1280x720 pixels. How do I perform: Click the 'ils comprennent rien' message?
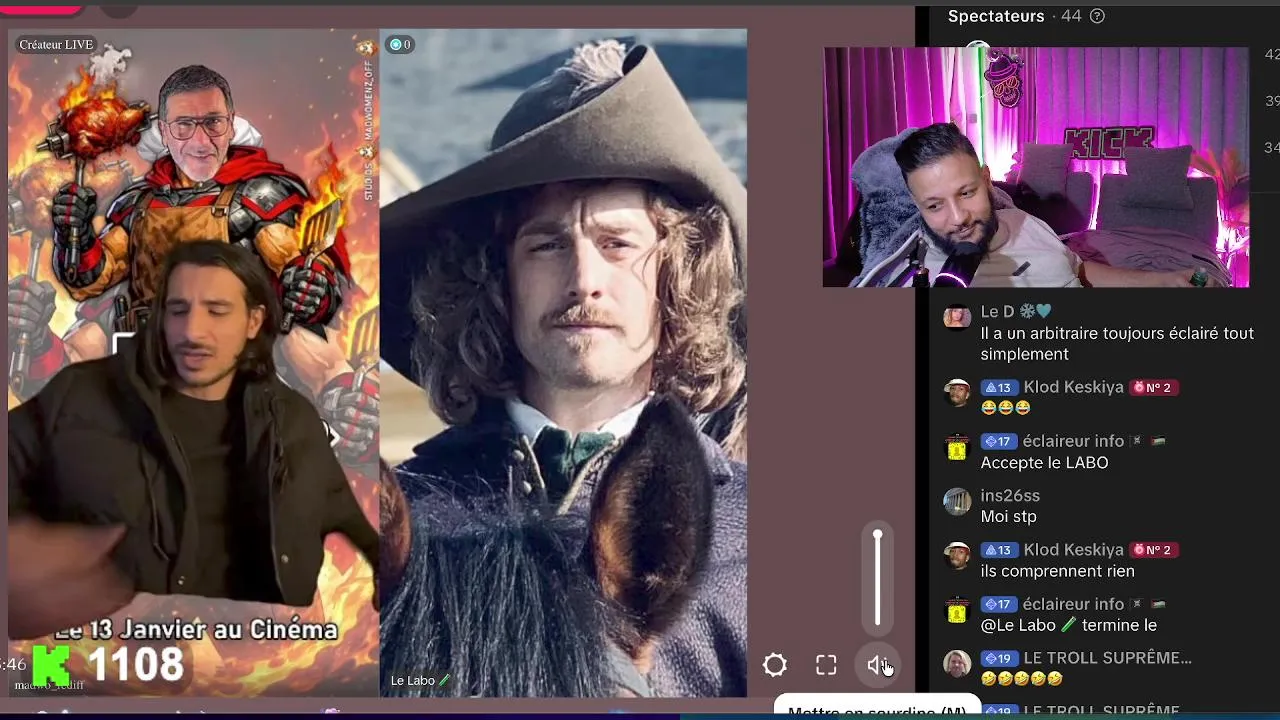[x=1057, y=571]
